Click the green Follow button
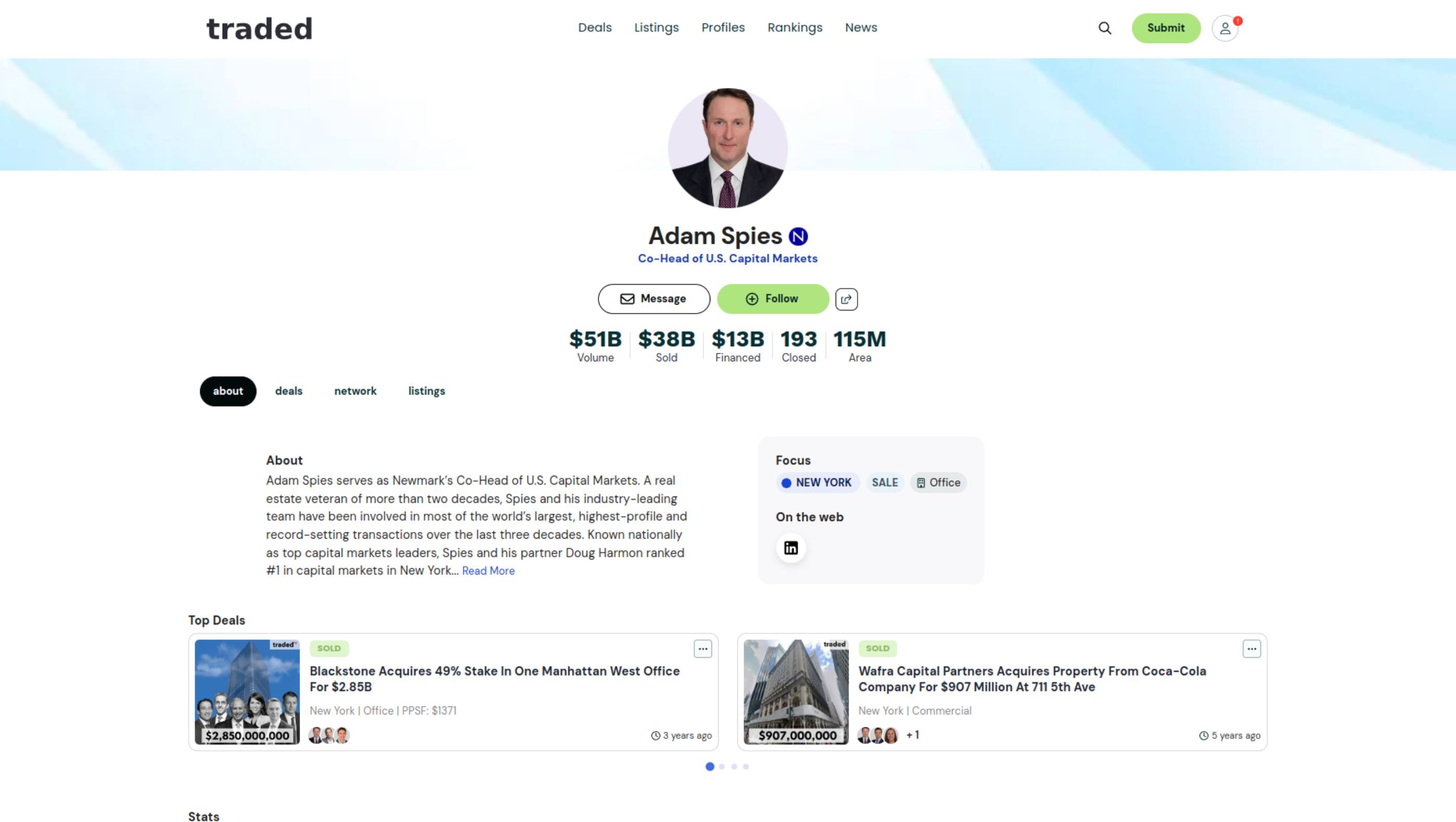The height and width of the screenshot is (822, 1456). (x=773, y=299)
